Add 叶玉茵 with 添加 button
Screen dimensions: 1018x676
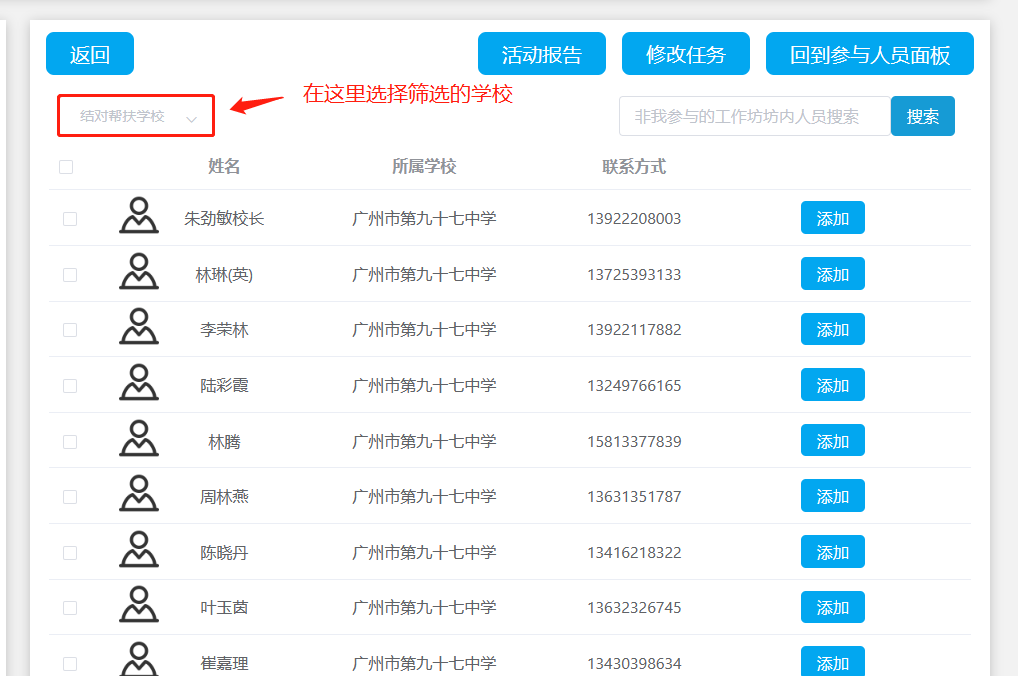(x=832, y=607)
